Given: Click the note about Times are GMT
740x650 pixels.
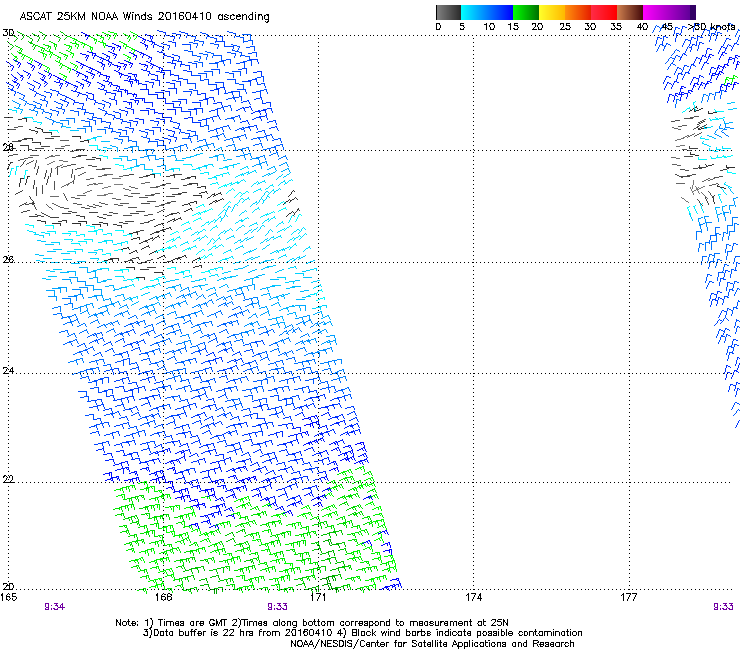Looking at the screenshot, I should point(311,623).
